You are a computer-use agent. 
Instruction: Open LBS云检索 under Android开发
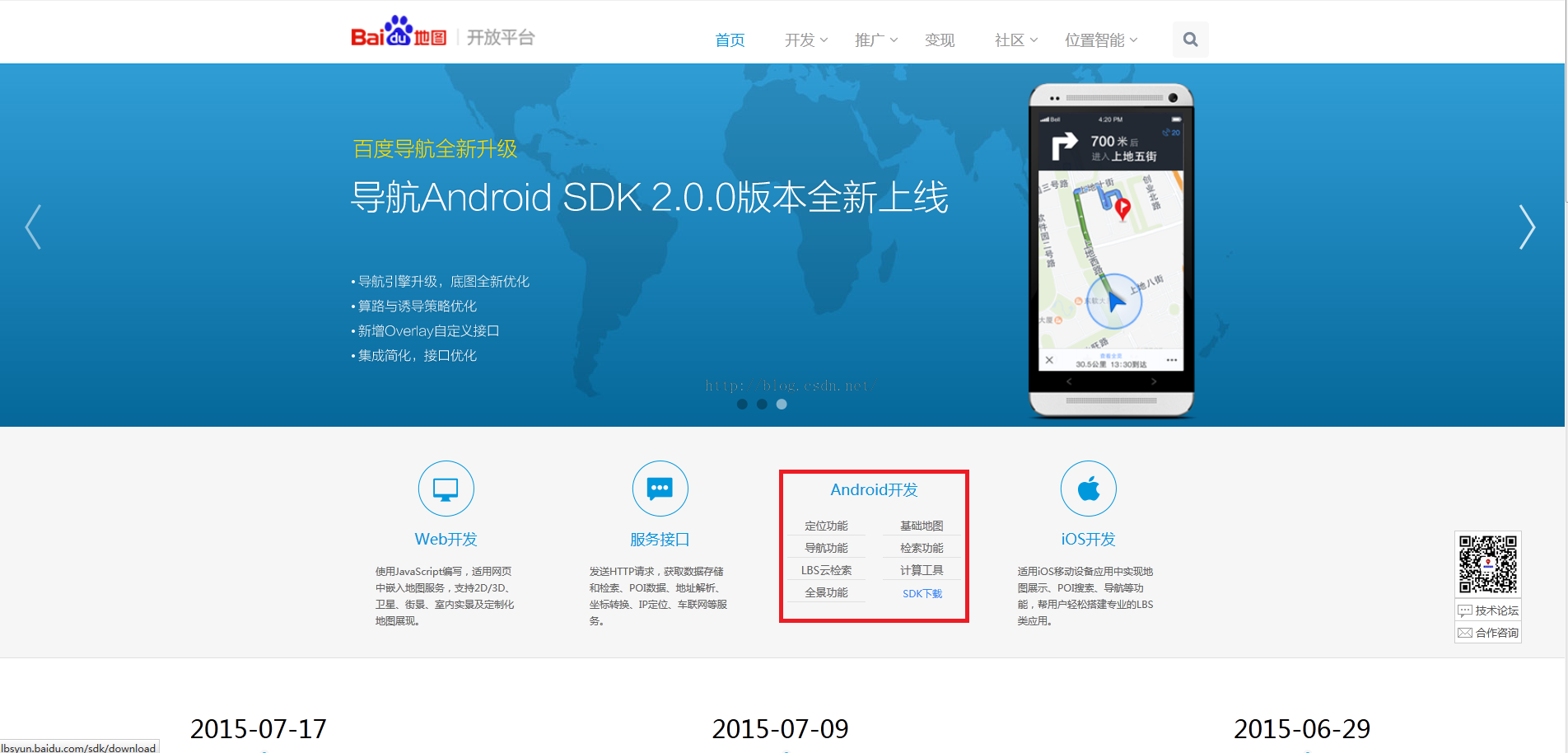coord(826,570)
